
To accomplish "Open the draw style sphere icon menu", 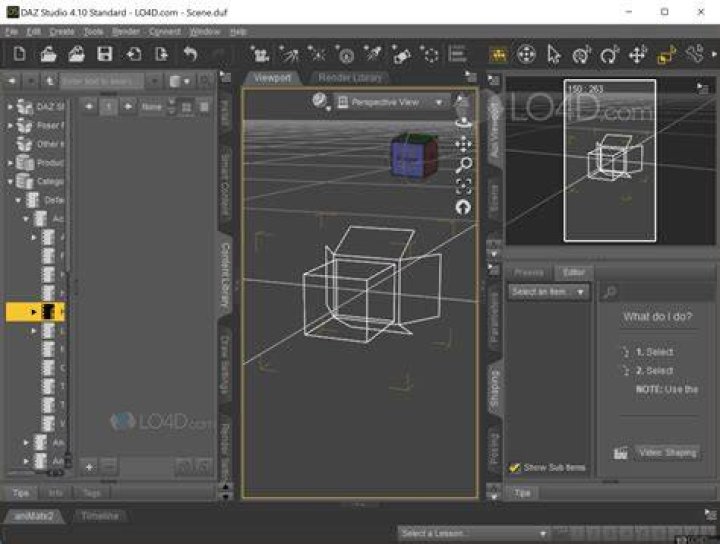I will (x=320, y=101).
